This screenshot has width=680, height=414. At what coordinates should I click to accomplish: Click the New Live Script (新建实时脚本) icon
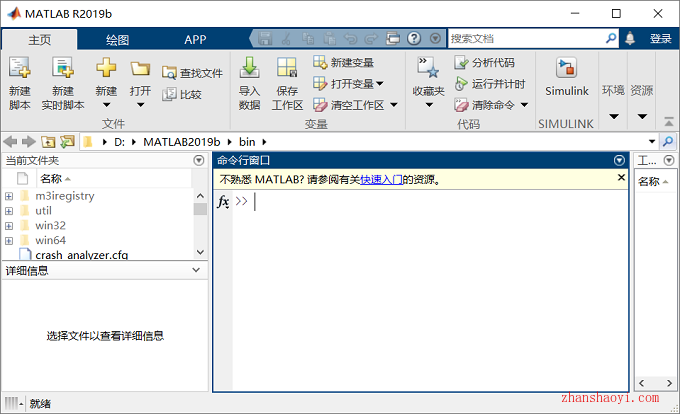tap(63, 68)
